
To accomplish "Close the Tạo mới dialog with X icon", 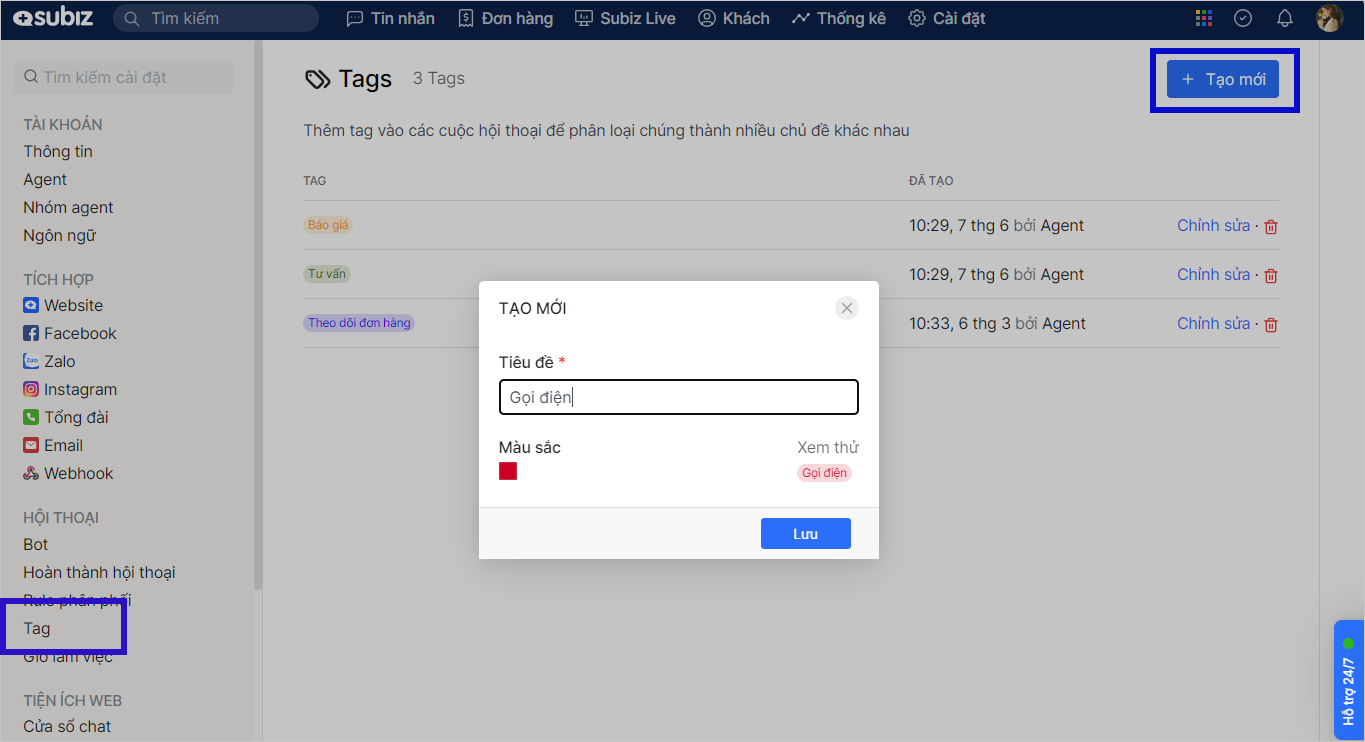I will point(846,308).
